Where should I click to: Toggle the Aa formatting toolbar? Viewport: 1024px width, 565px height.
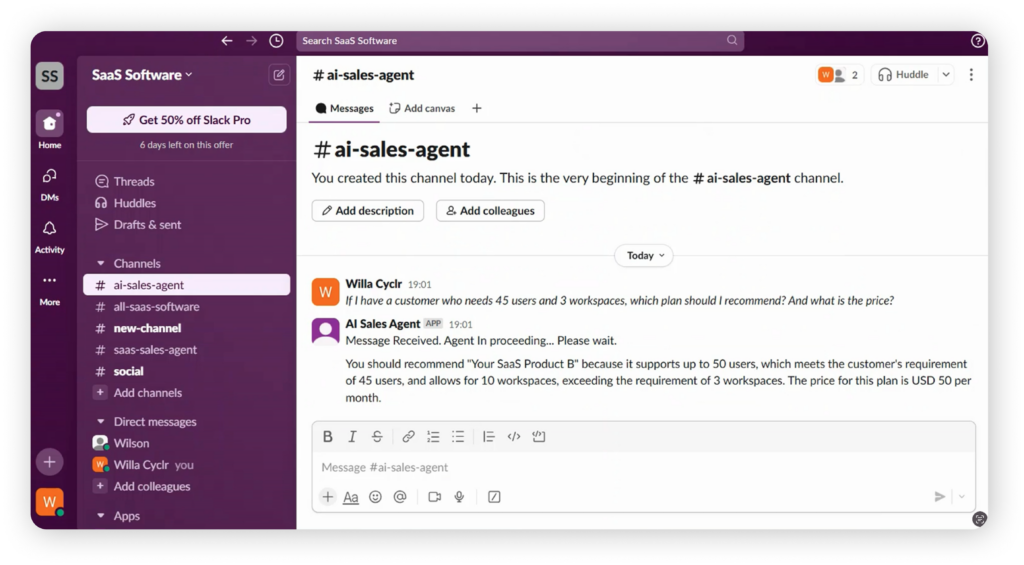pyautogui.click(x=351, y=497)
